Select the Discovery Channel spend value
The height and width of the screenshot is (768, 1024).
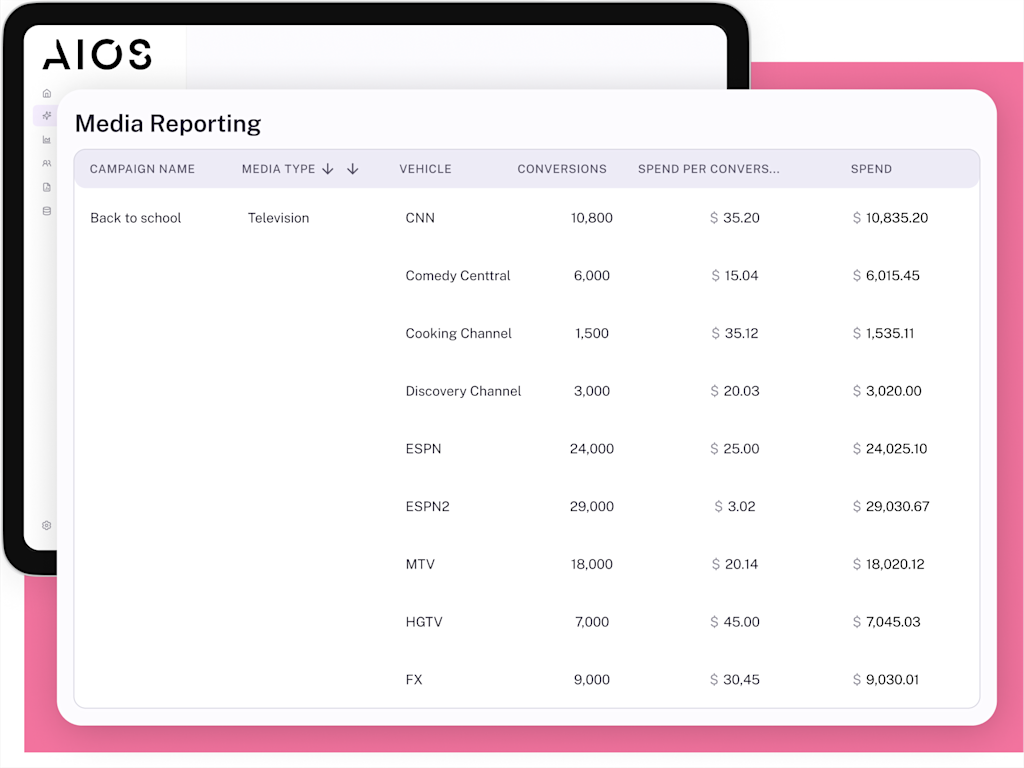pos(893,391)
